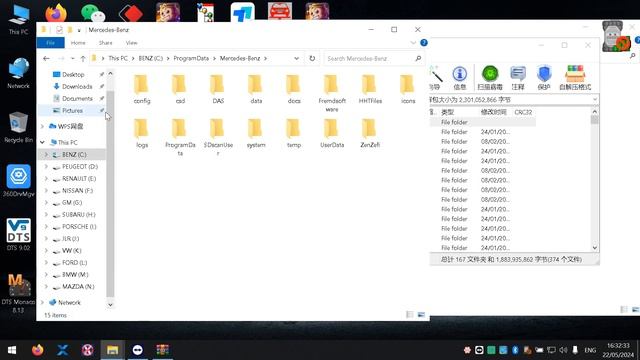Expand the ribbon with the chevron
The image size is (640, 360).
[413, 42]
